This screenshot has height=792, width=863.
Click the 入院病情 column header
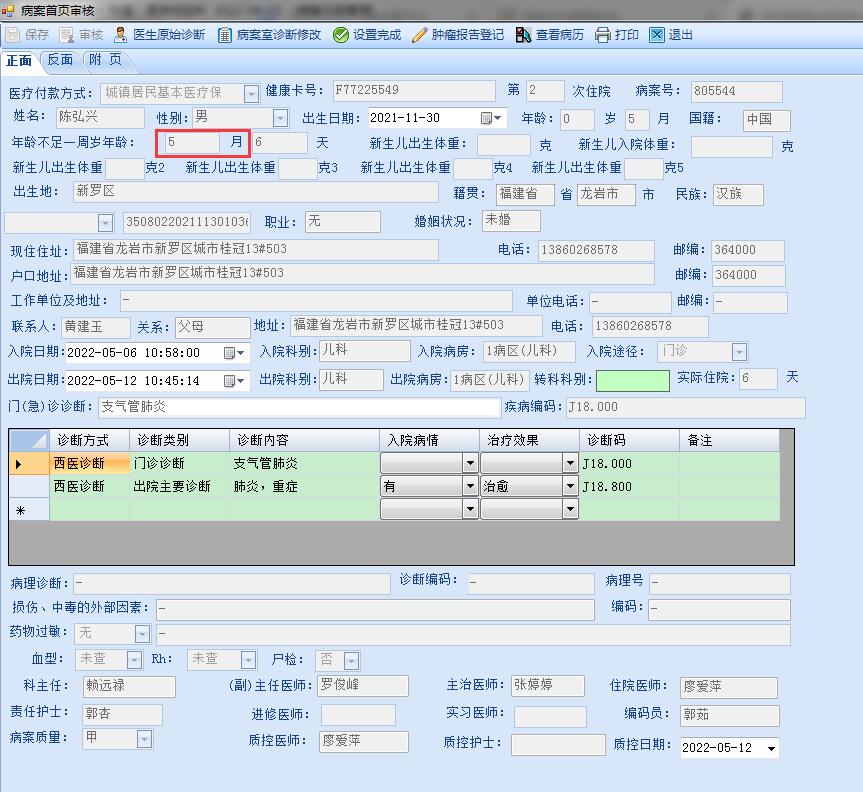pyautogui.click(x=429, y=440)
